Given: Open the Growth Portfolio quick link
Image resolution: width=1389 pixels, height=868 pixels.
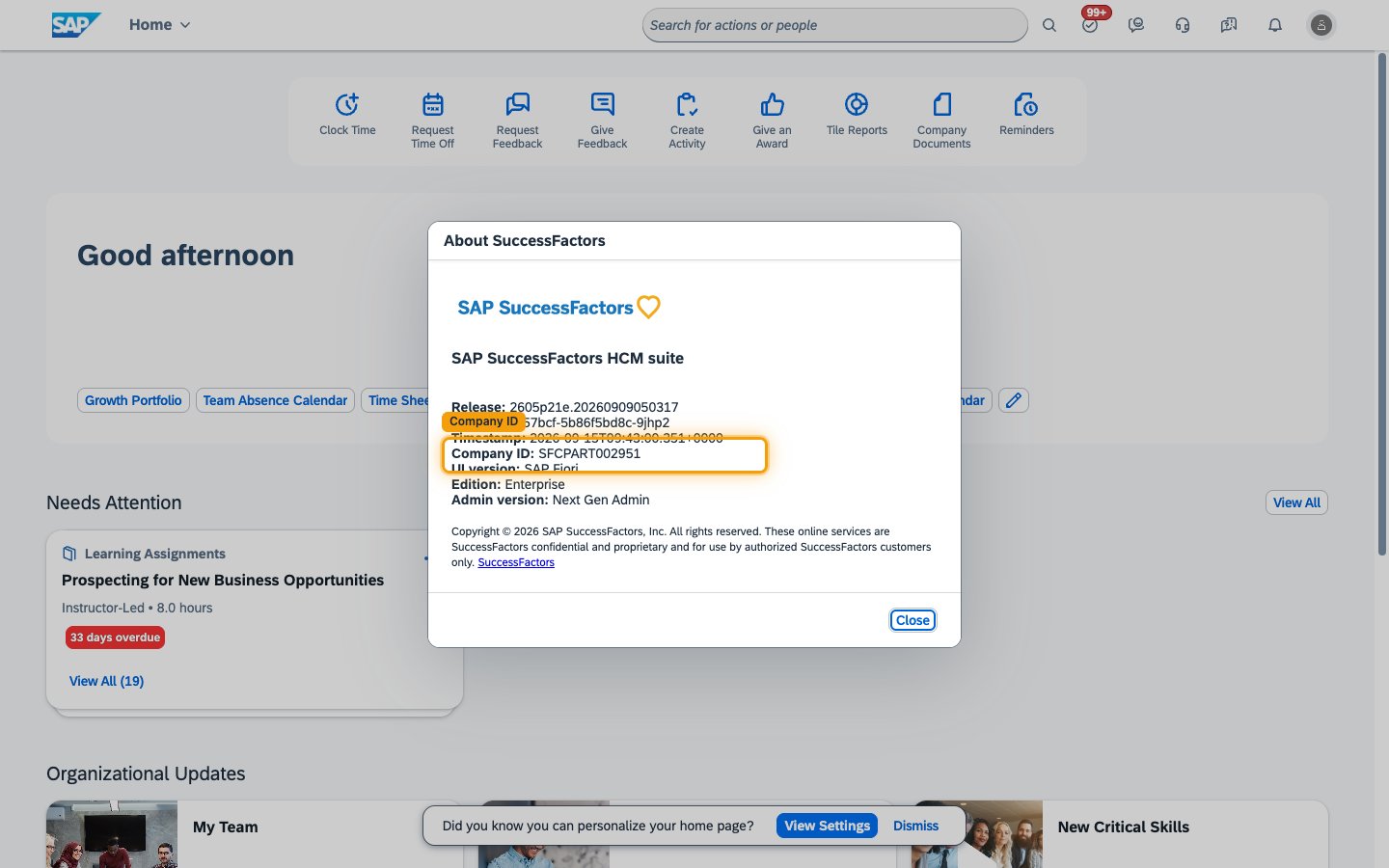Looking at the screenshot, I should [133, 400].
